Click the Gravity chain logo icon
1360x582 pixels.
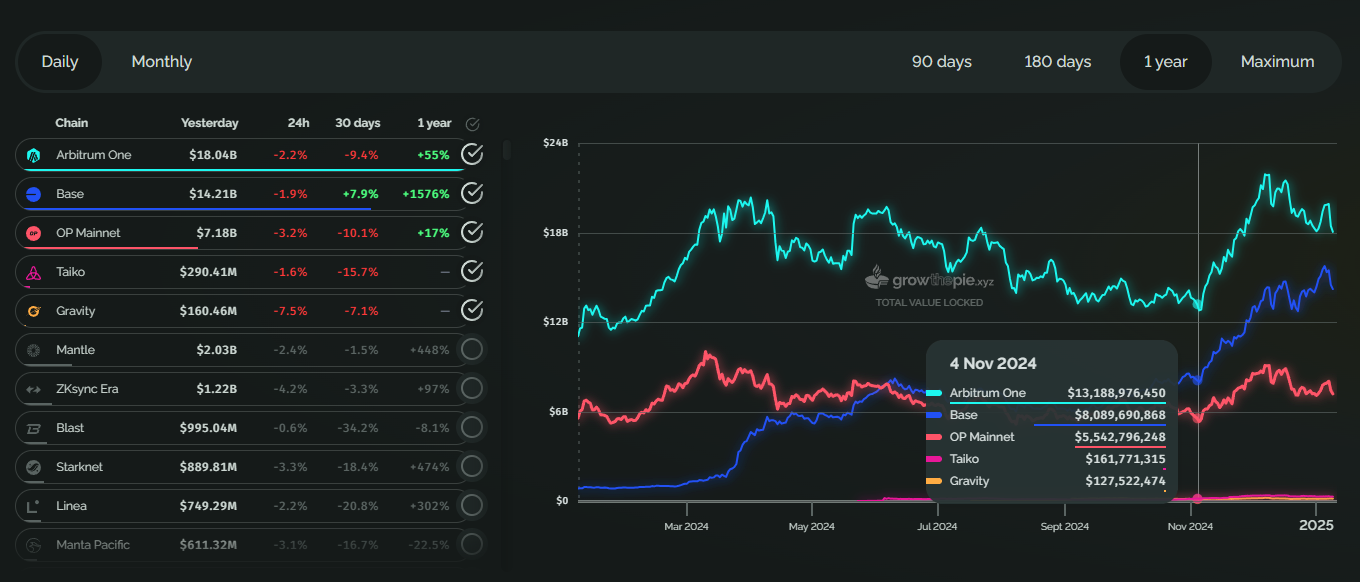33,311
